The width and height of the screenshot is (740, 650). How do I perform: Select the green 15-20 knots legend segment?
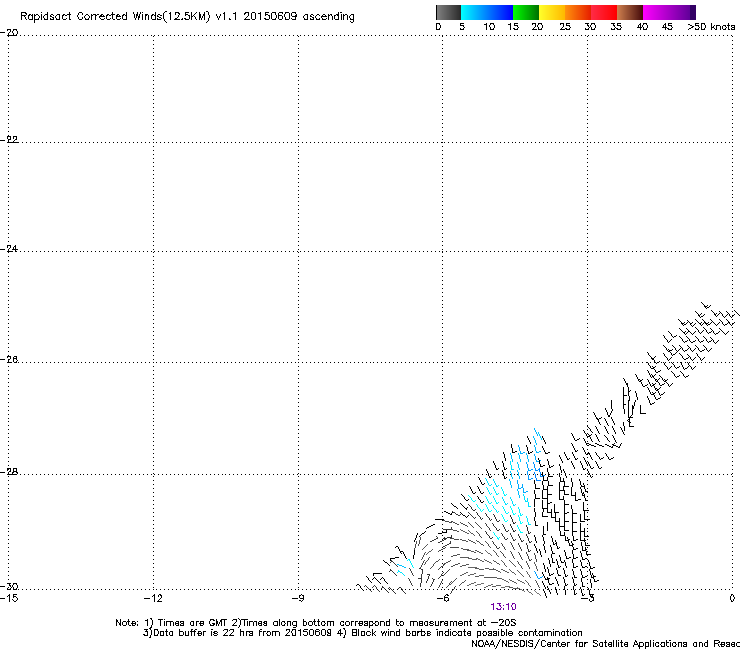point(526,12)
